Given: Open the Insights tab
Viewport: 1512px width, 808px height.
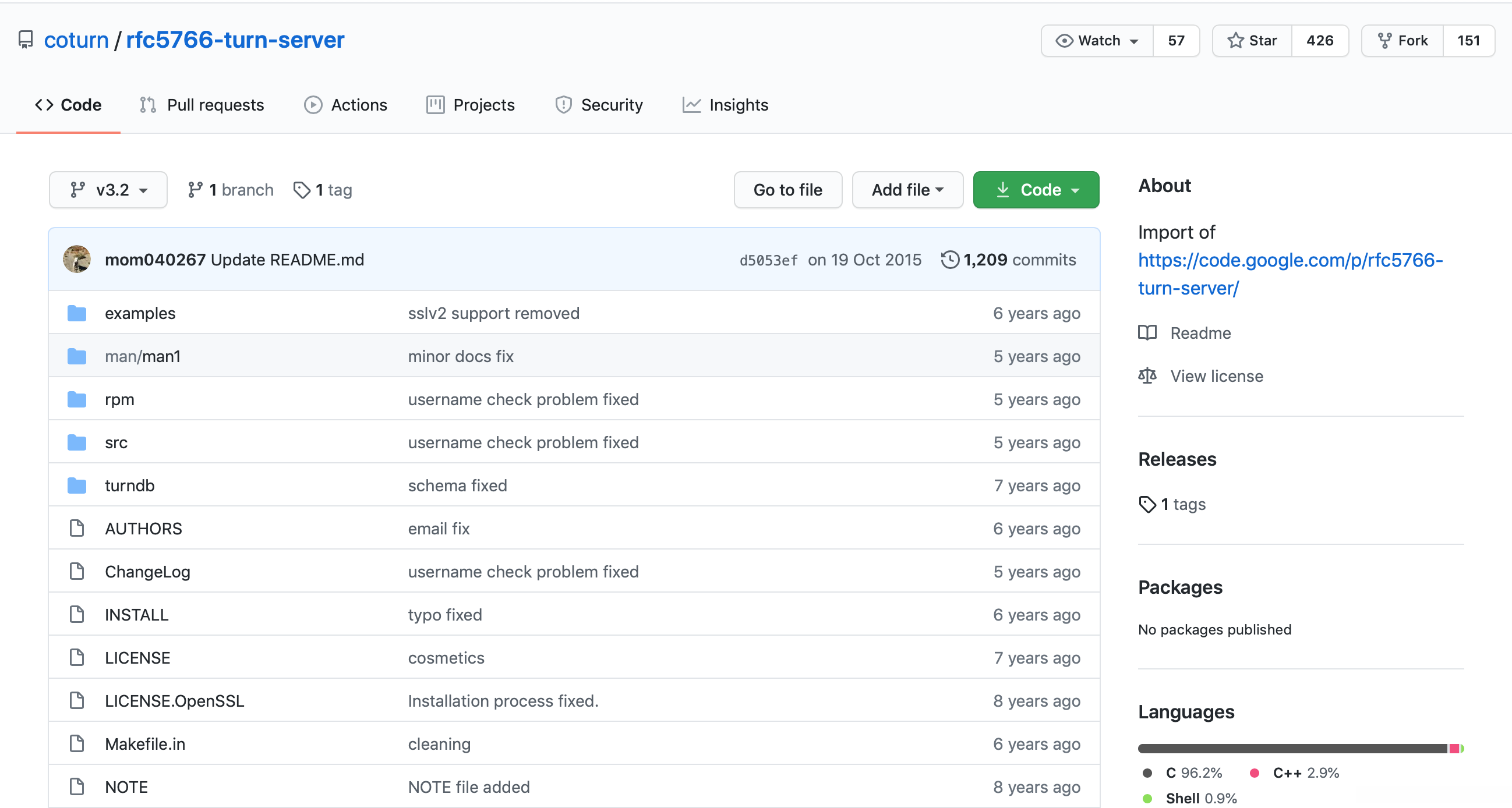Looking at the screenshot, I should 726,105.
